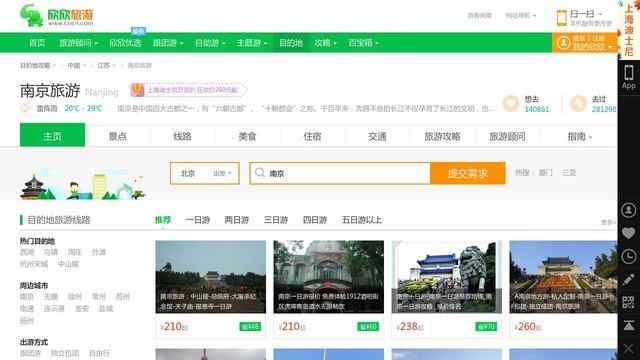
Task: Click the orange login avatar icon
Action: [x=564, y=43]
